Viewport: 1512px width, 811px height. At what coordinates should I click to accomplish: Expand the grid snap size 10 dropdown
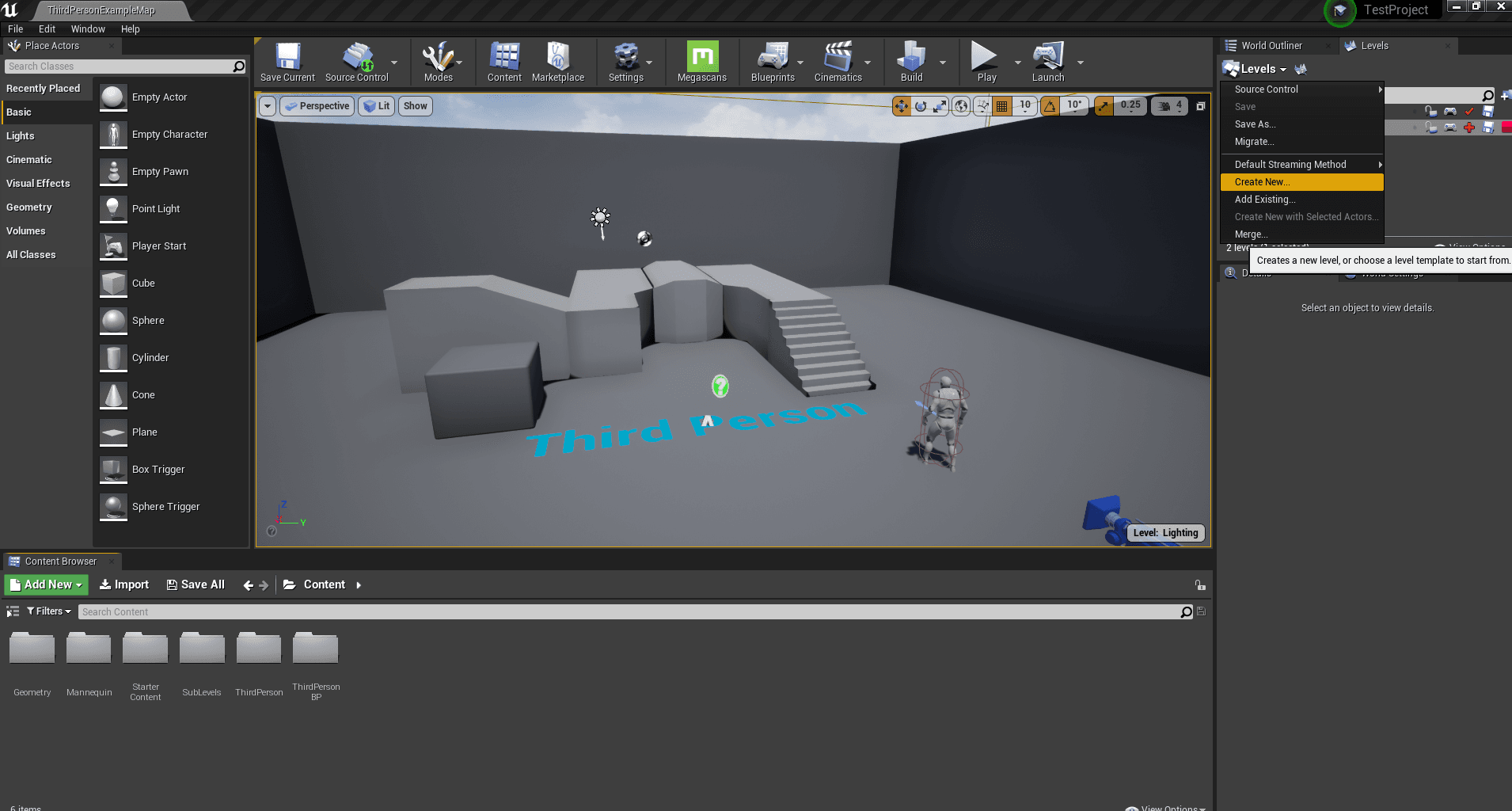pyautogui.click(x=1025, y=105)
